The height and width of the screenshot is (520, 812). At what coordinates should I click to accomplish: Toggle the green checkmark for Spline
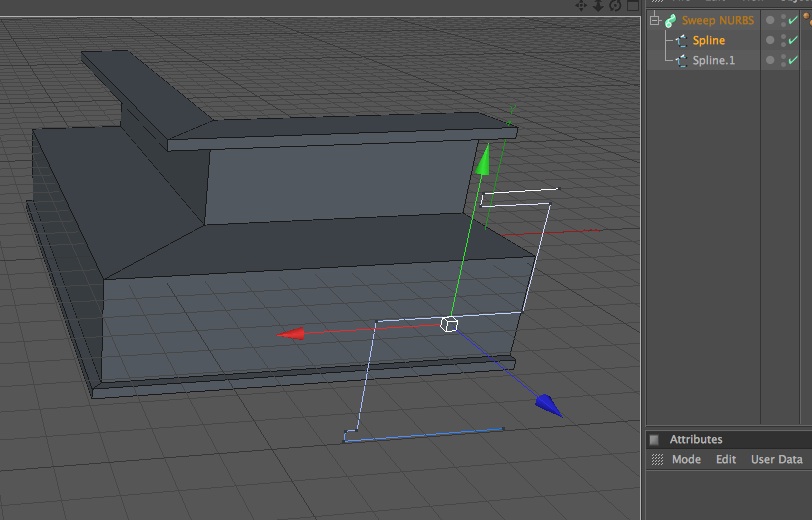[793, 40]
